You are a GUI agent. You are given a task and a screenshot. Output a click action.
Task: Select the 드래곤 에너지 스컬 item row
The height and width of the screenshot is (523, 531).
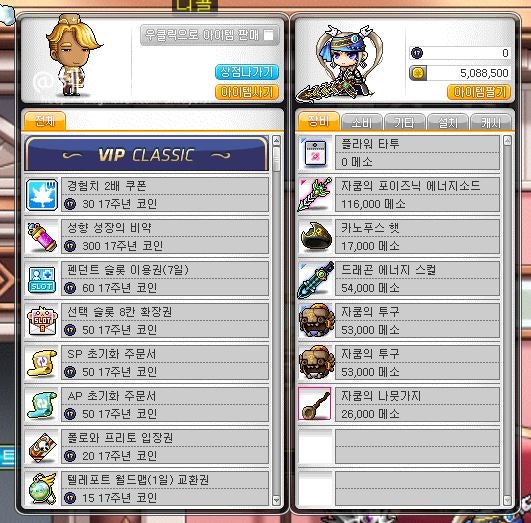(399, 279)
